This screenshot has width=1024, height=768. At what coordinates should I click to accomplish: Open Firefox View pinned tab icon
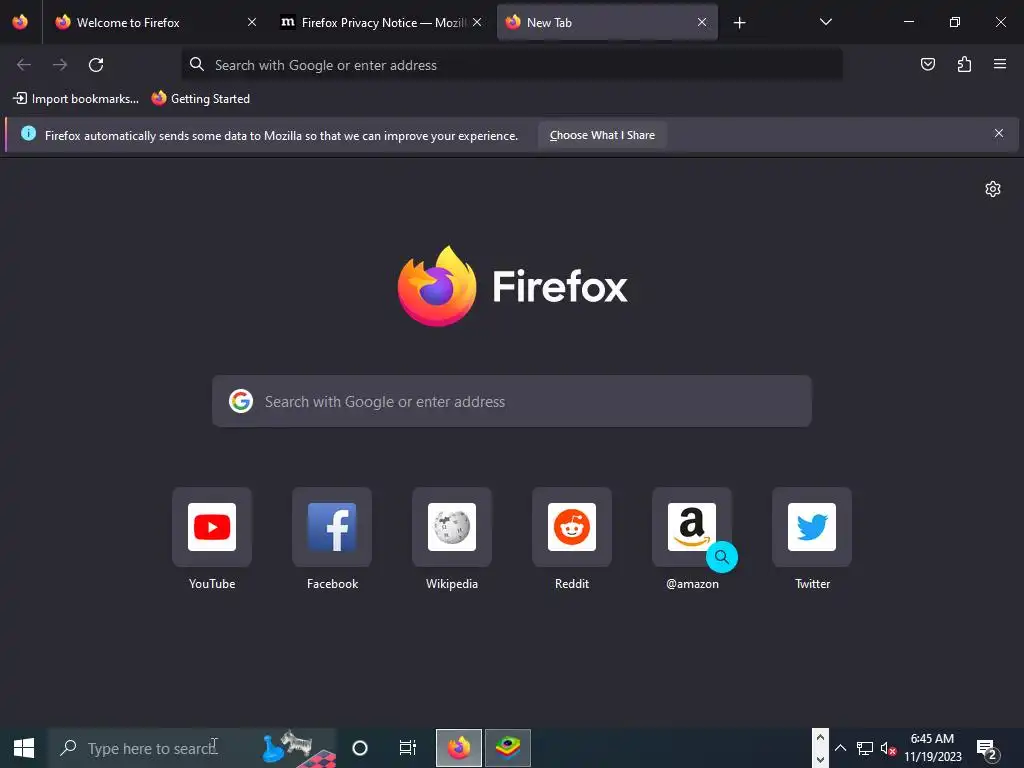point(20,22)
